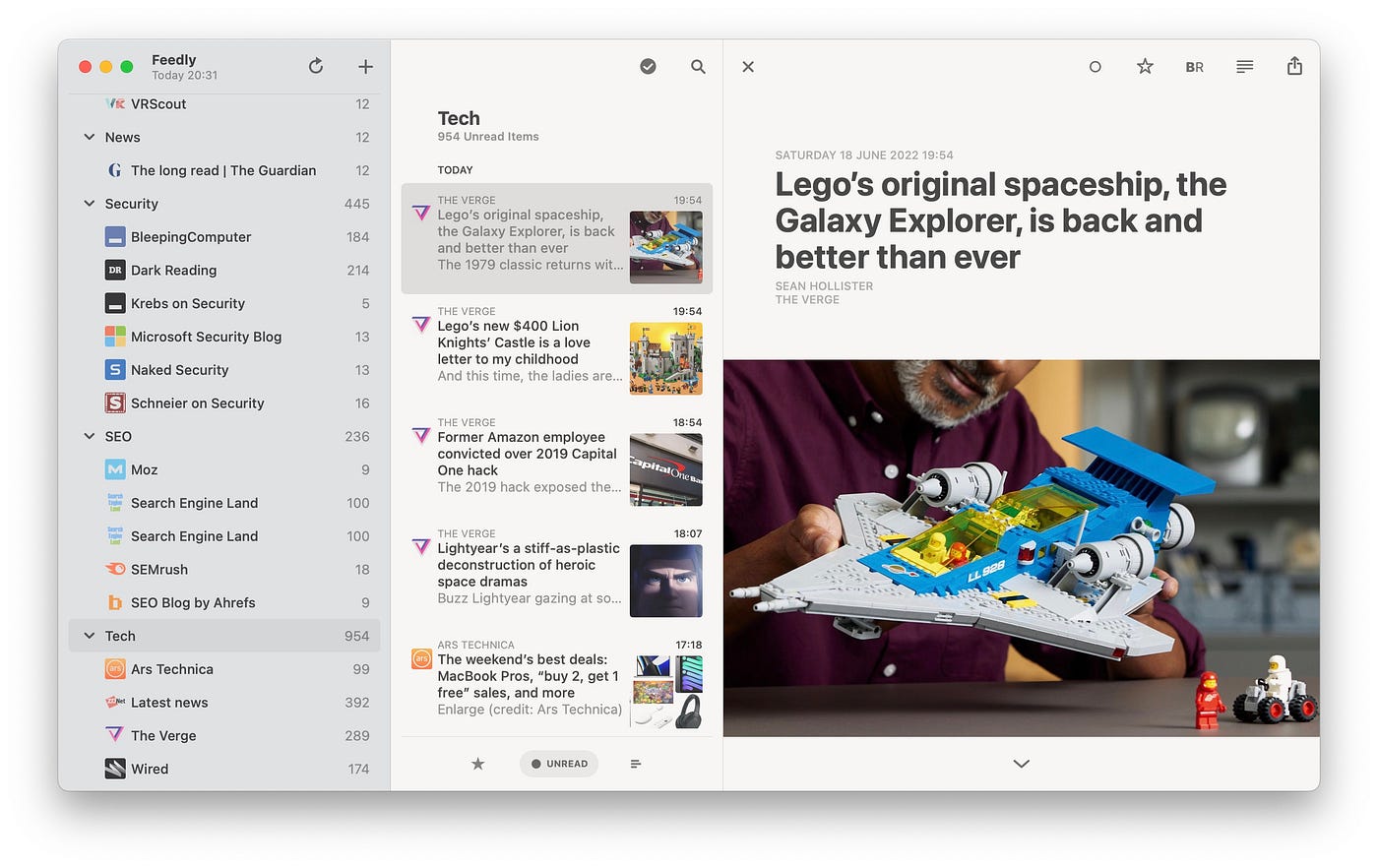Collapse the News folder
Image resolution: width=1378 pixels, height=868 pixels.
click(90, 137)
